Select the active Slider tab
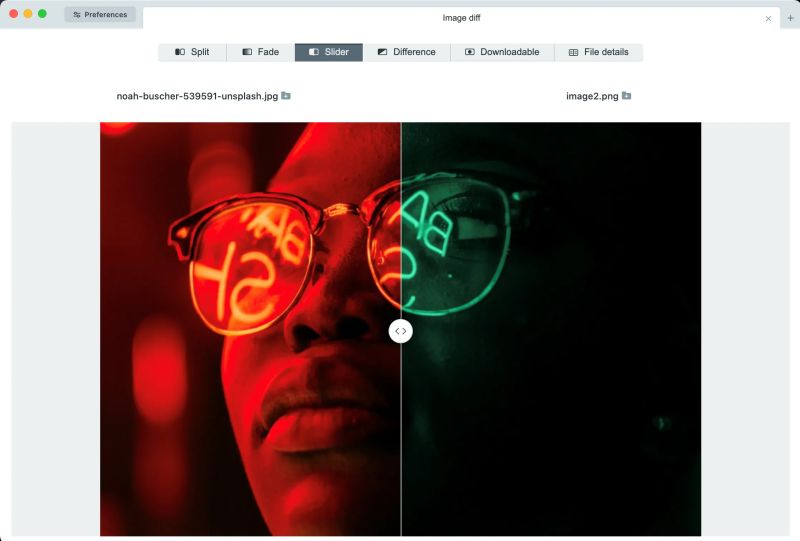 pyautogui.click(x=329, y=52)
